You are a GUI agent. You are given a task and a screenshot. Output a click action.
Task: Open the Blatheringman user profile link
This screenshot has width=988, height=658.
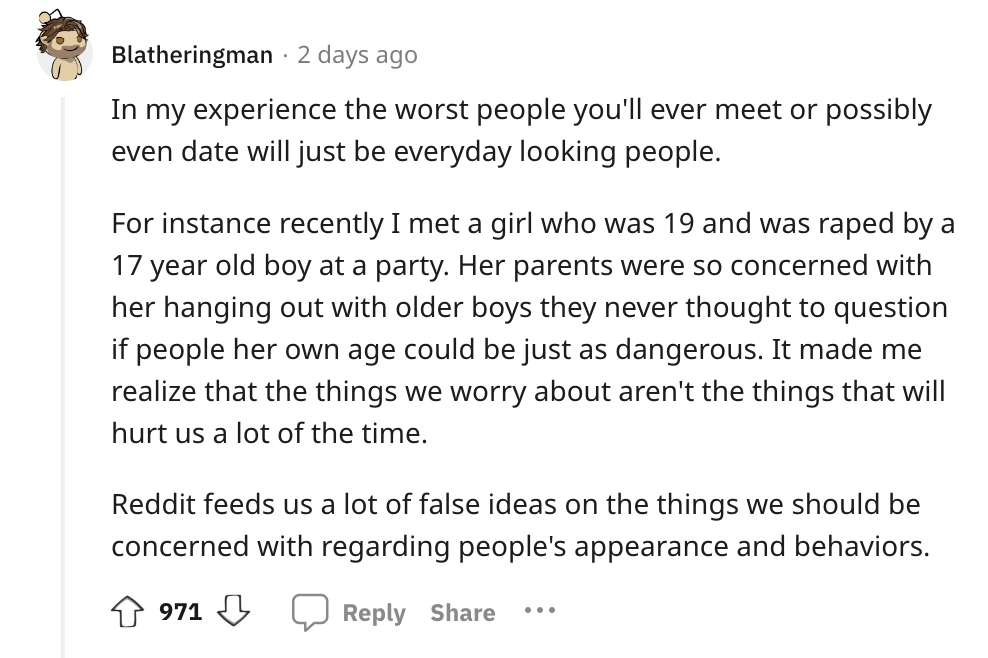click(191, 55)
